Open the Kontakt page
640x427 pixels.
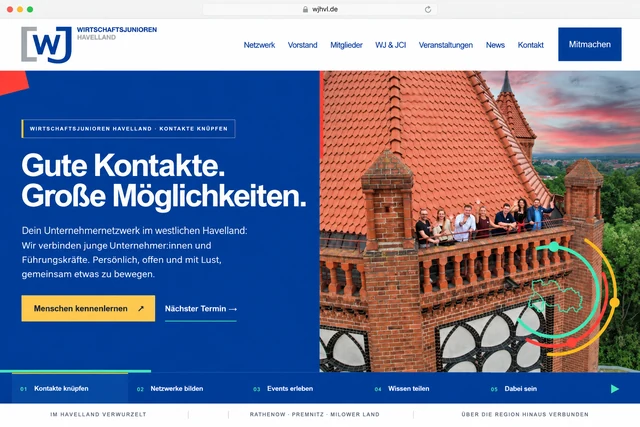(531, 45)
